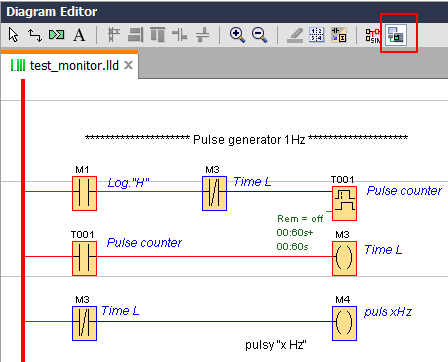Click the pulsy "x Hz" comment
448x362 pixels.
click(x=276, y=345)
